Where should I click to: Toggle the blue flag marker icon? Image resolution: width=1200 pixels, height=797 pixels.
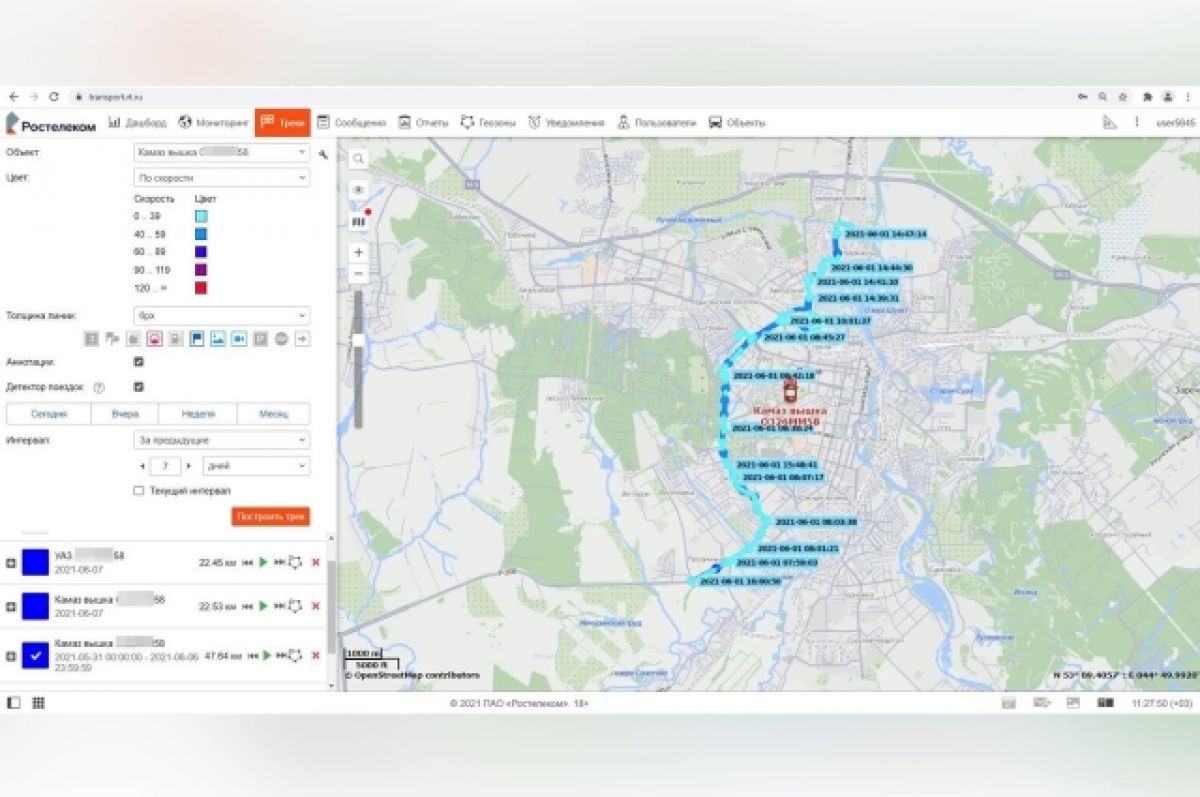(x=197, y=339)
